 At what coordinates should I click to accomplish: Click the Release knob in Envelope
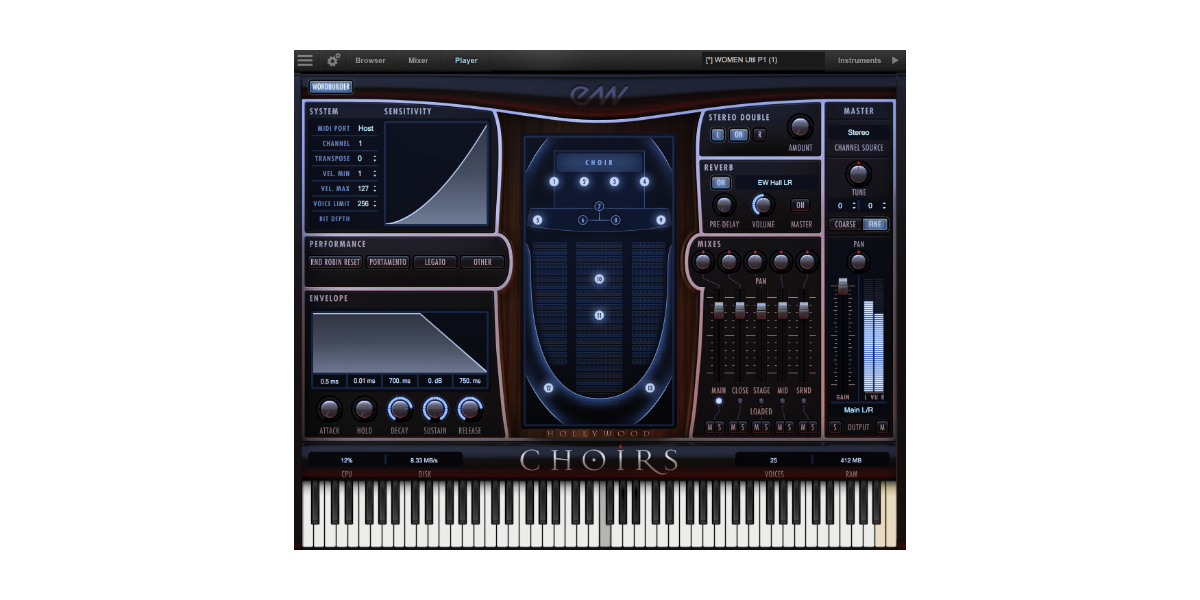click(469, 409)
